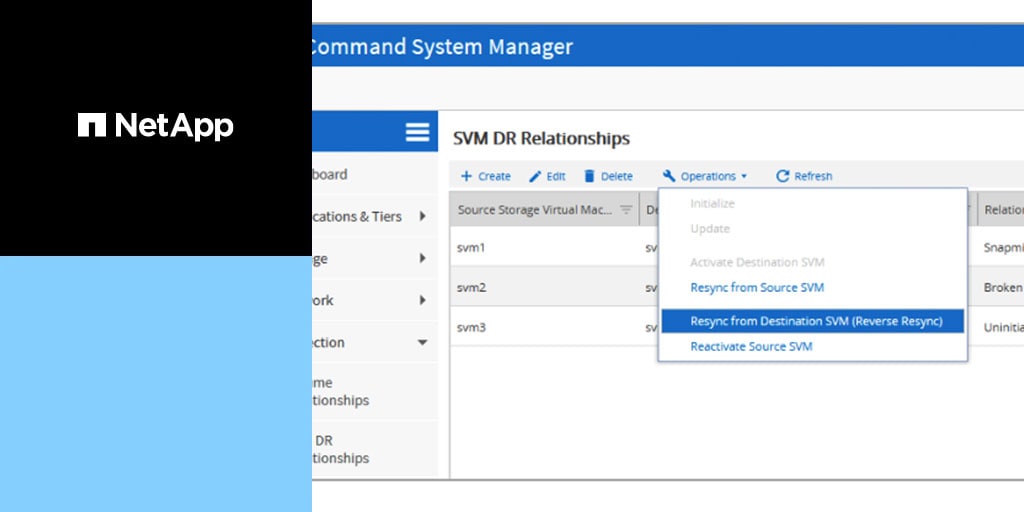The width and height of the screenshot is (1024, 512).
Task: Click the Edit pencil icon
Action: [535, 176]
